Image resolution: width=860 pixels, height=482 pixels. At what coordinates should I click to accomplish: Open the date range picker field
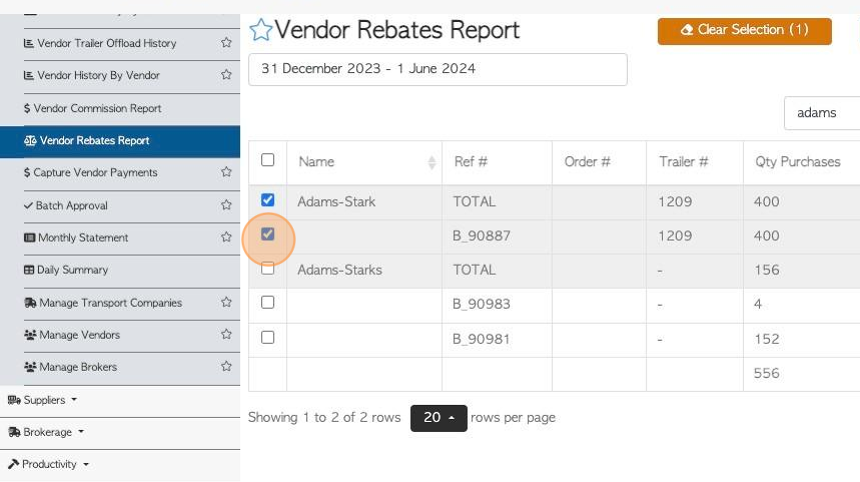(x=438, y=69)
